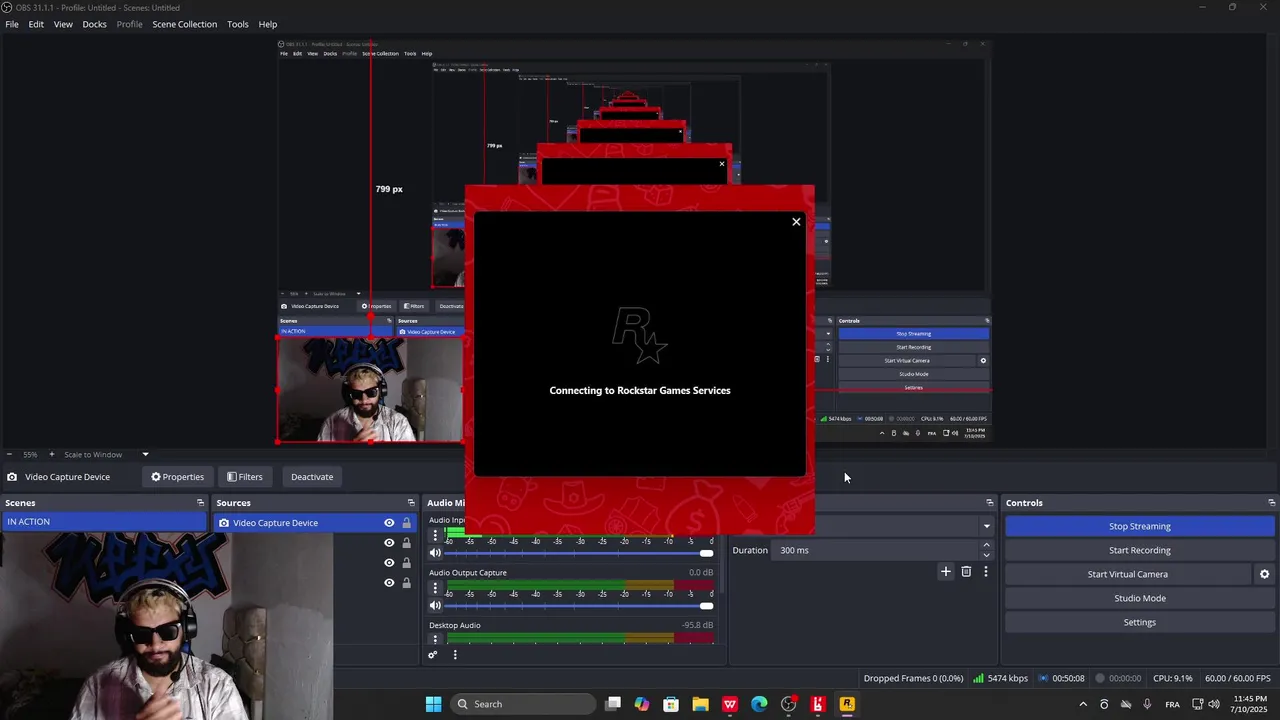Screen dimensions: 1280x720
Task: Float the Scene Transitions dock
Action: pos(990,503)
